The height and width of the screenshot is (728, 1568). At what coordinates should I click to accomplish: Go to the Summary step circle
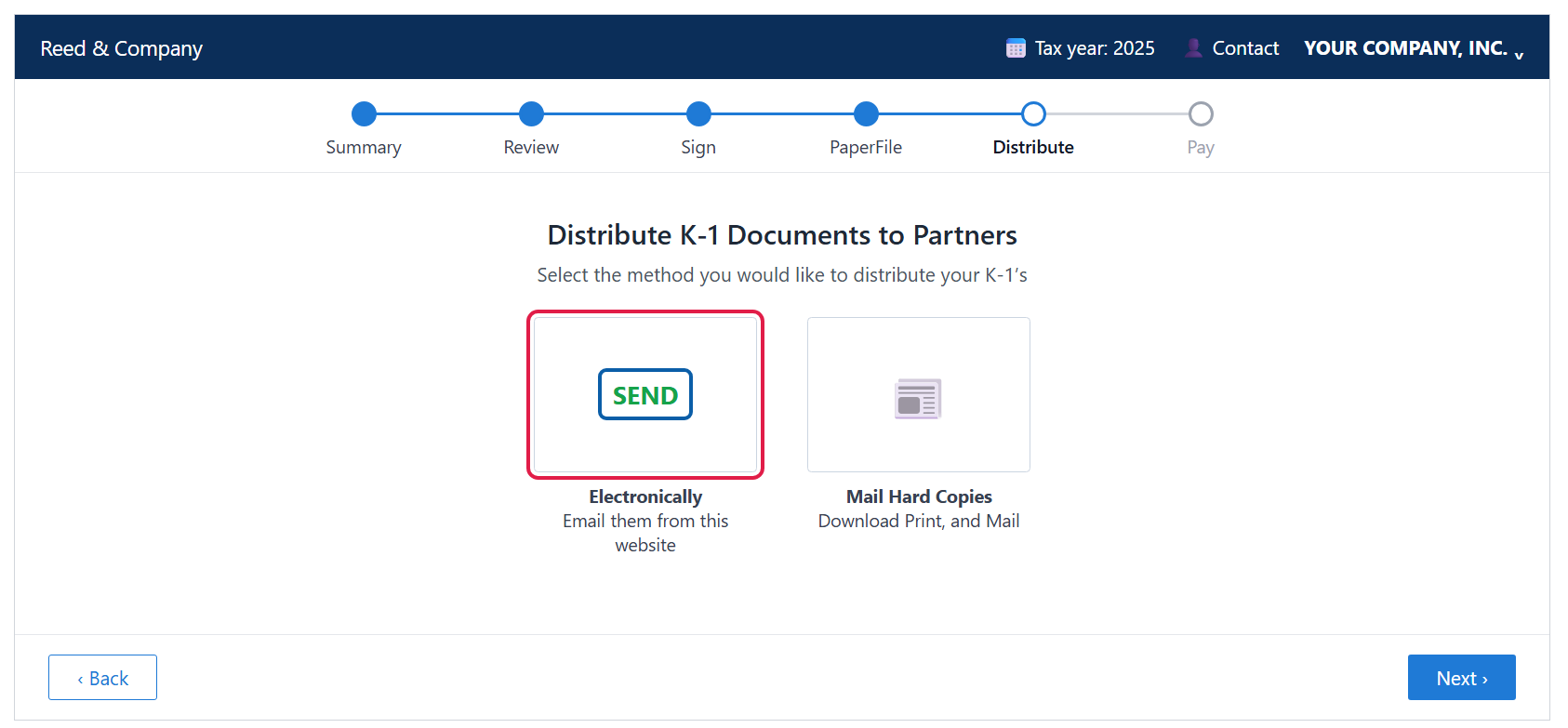(364, 114)
